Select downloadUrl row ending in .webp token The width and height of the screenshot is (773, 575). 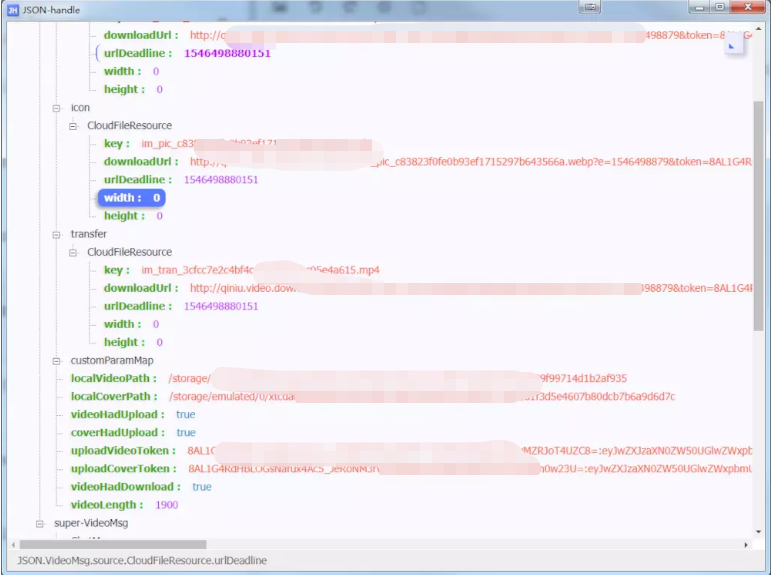[x=427, y=162]
